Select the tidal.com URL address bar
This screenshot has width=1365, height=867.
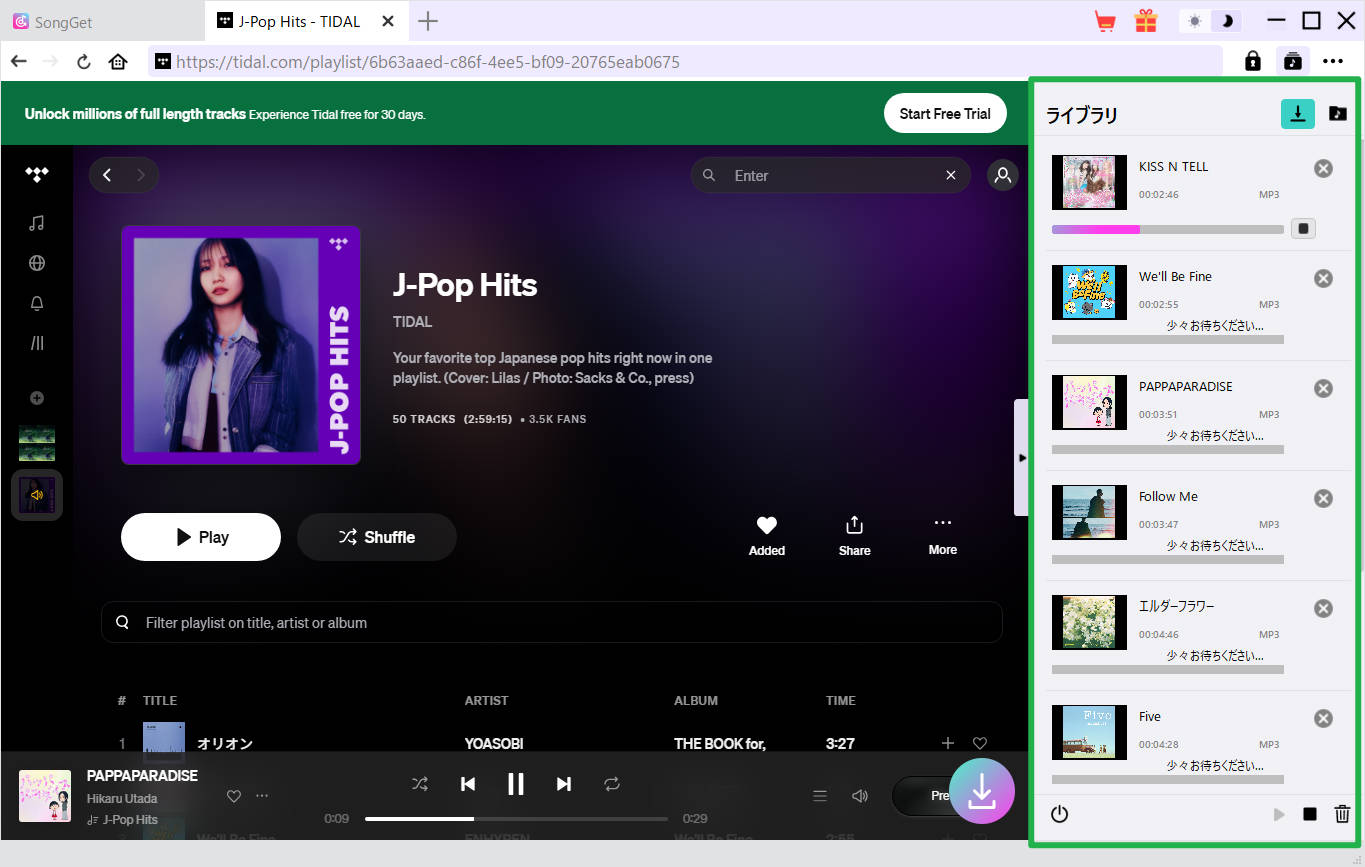pyautogui.click(x=685, y=62)
